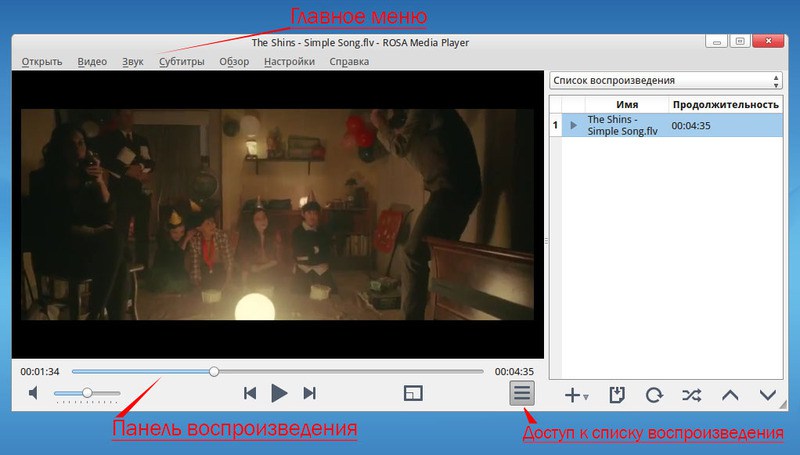800x455 pixels.
Task: Click the volume slider handle
Action: [x=87, y=393]
